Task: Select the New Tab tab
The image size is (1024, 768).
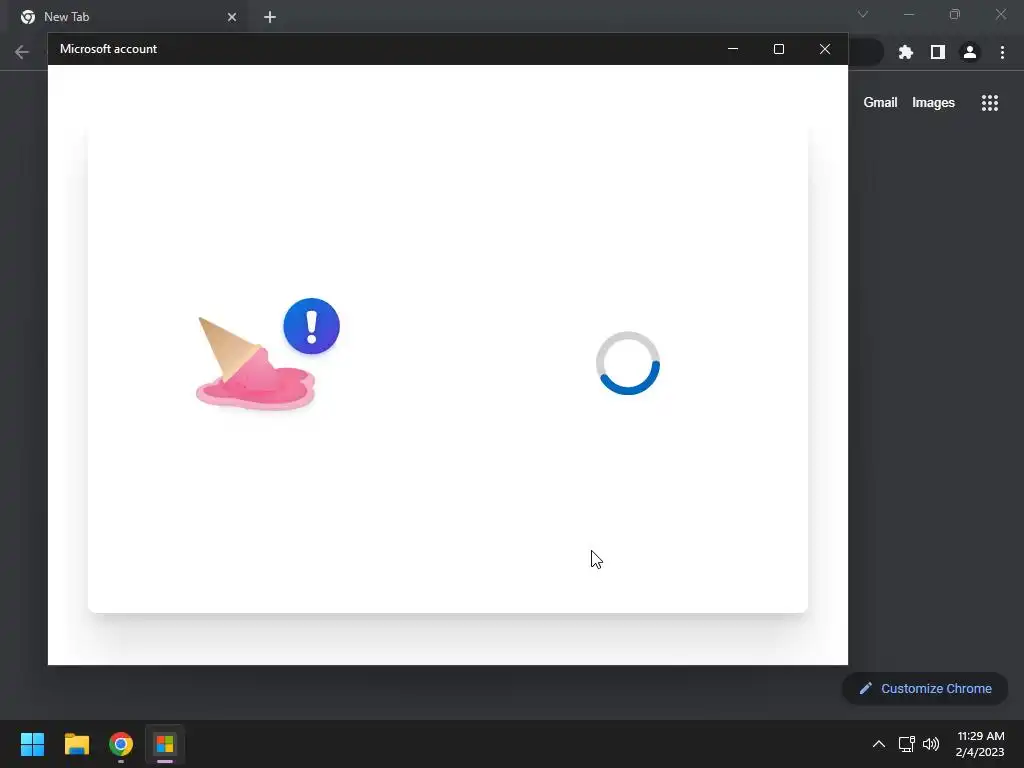Action: coord(128,17)
